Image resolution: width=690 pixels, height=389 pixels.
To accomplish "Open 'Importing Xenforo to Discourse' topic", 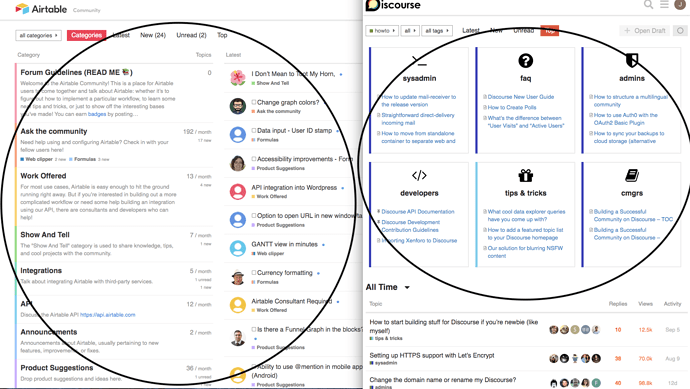I will 419,240.
